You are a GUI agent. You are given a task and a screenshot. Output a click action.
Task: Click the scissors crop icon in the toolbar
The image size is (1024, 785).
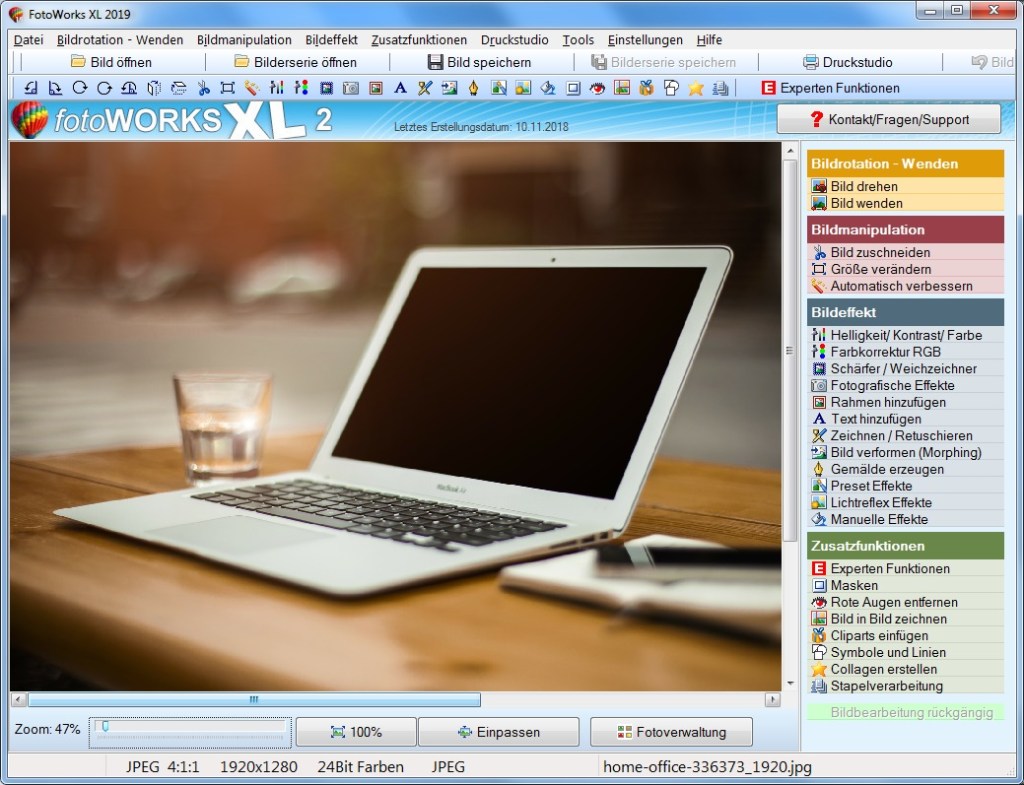(203, 88)
